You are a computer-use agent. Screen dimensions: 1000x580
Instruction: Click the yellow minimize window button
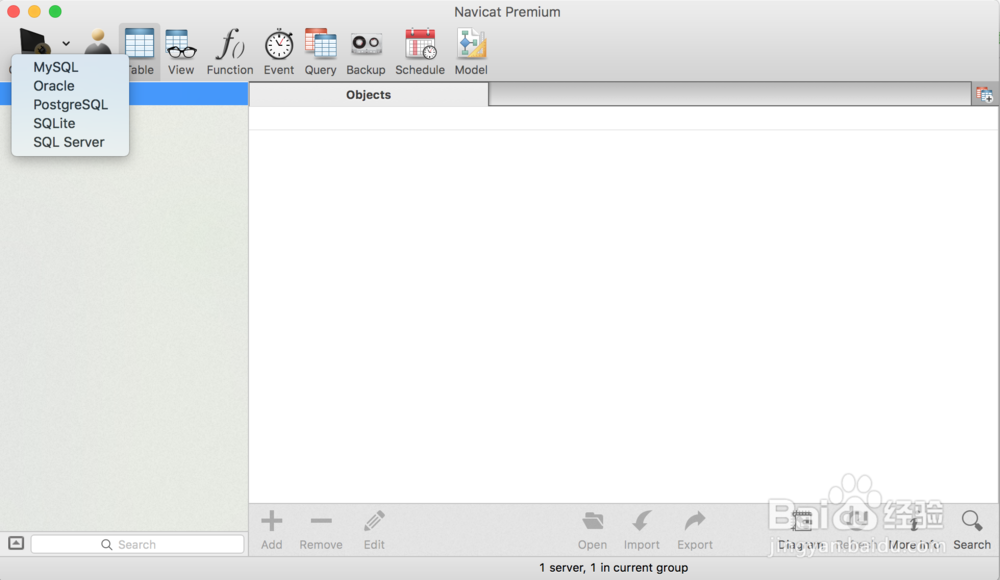click(34, 11)
